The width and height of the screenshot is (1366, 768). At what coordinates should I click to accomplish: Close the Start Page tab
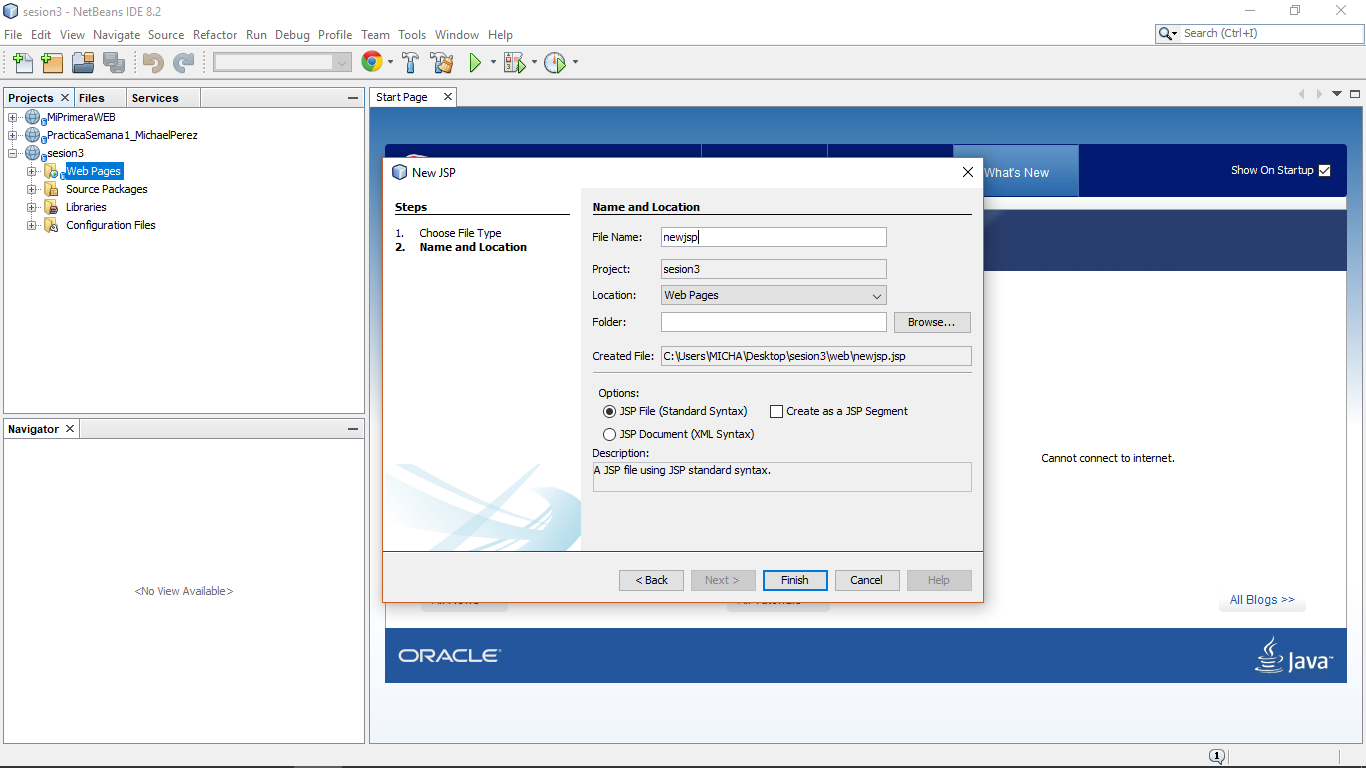coord(447,97)
